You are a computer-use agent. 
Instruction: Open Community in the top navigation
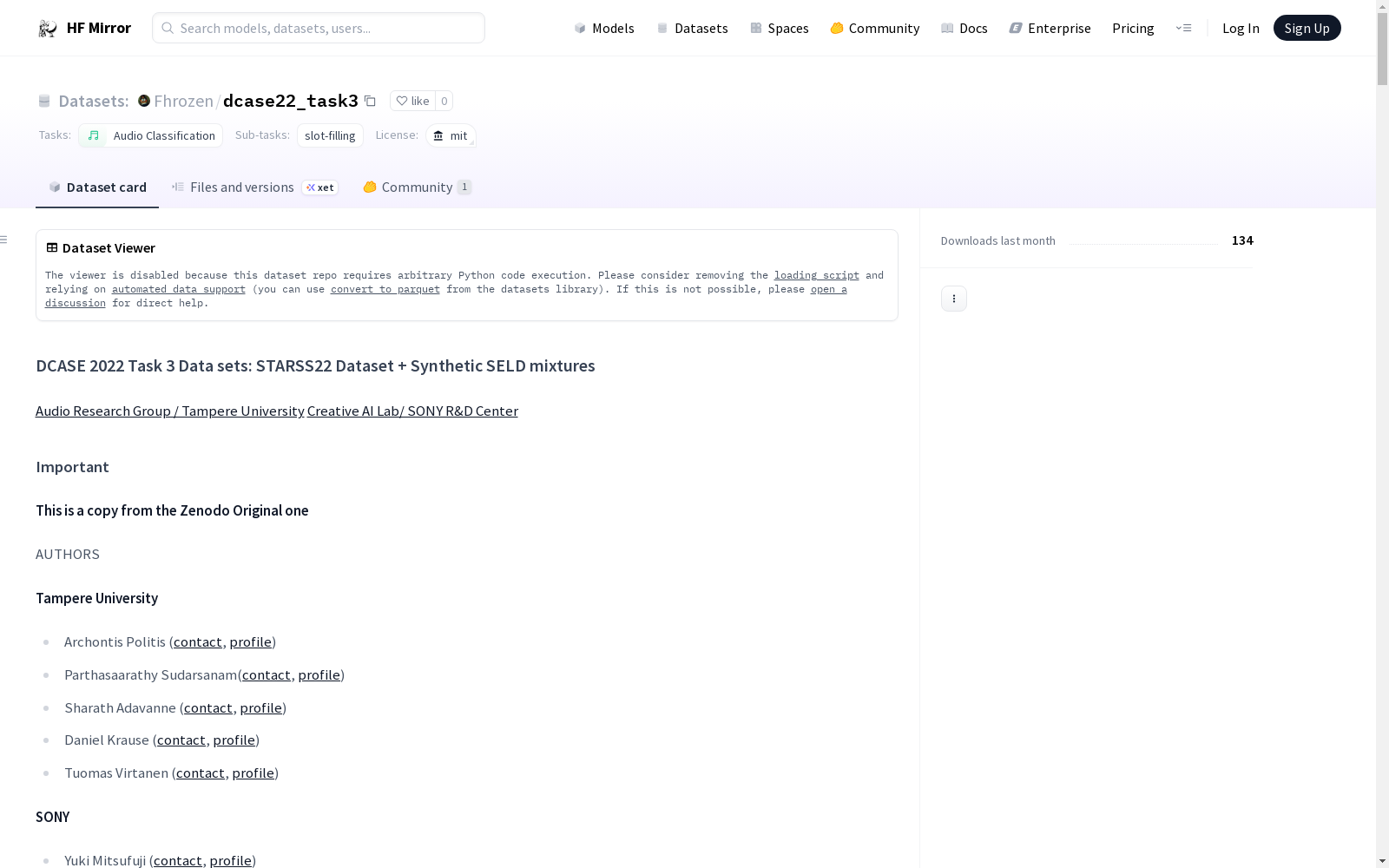click(x=875, y=28)
